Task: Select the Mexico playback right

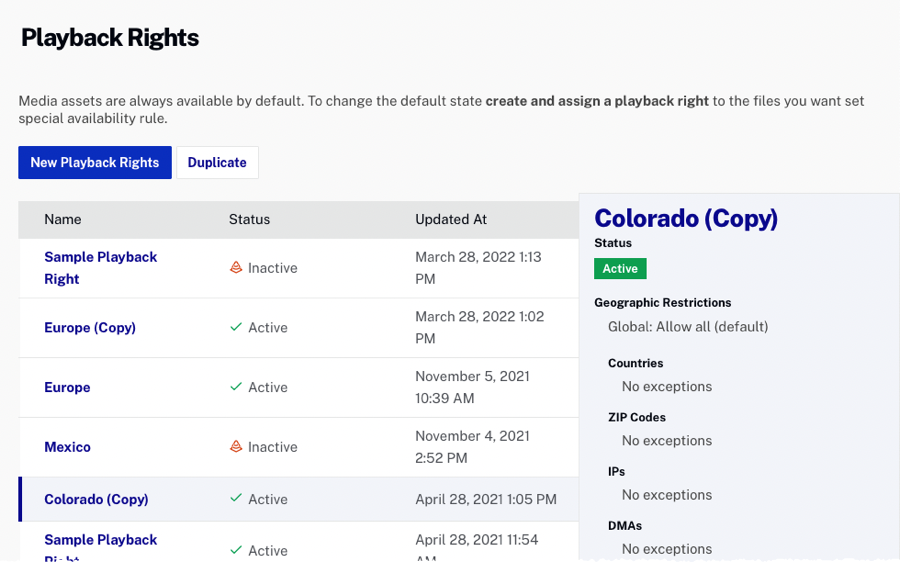Action: (x=67, y=447)
